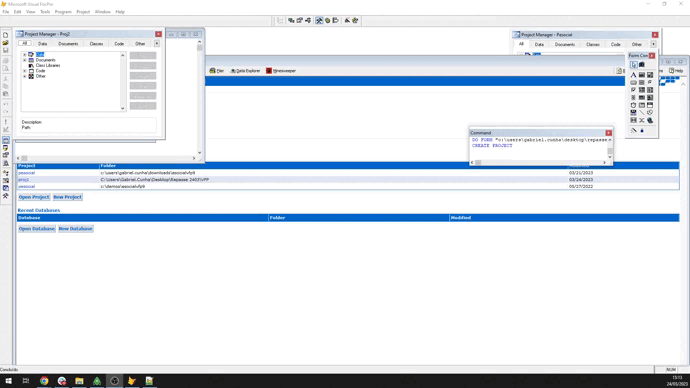Select the Label control in Form Controls
This screenshot has height=388, width=690.
click(633, 75)
